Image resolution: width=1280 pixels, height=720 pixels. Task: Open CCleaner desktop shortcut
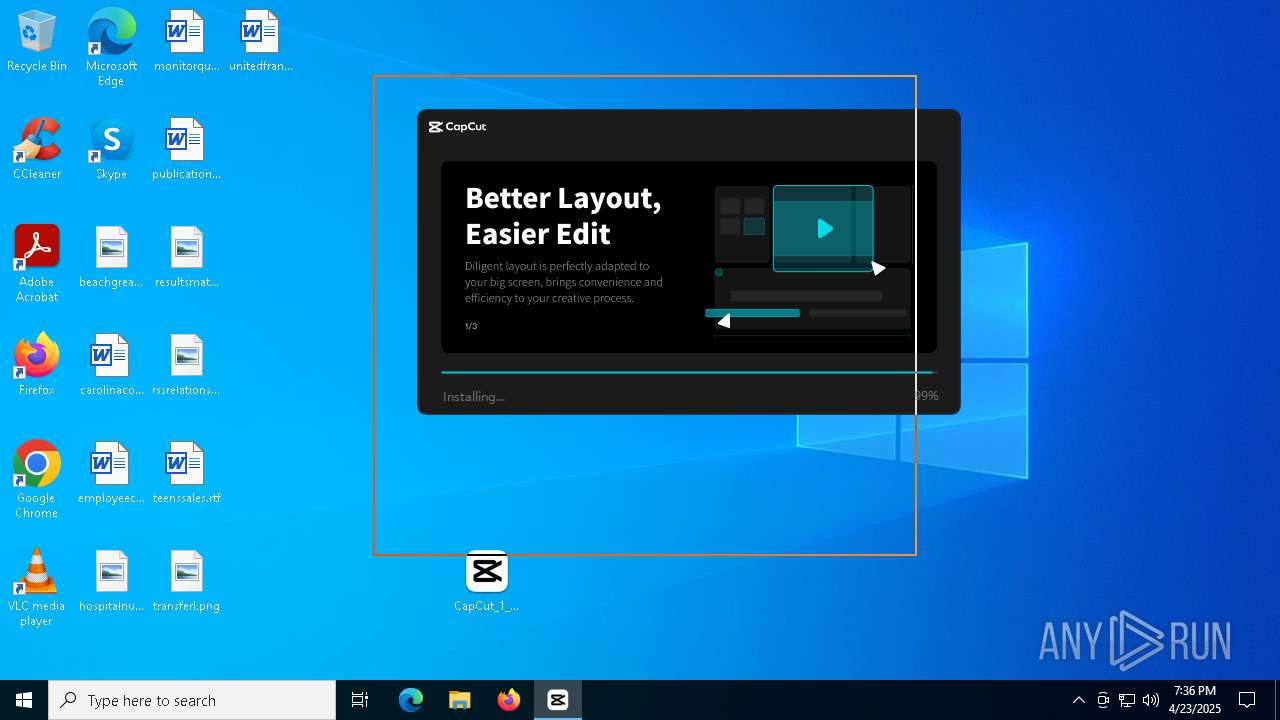pyautogui.click(x=37, y=150)
